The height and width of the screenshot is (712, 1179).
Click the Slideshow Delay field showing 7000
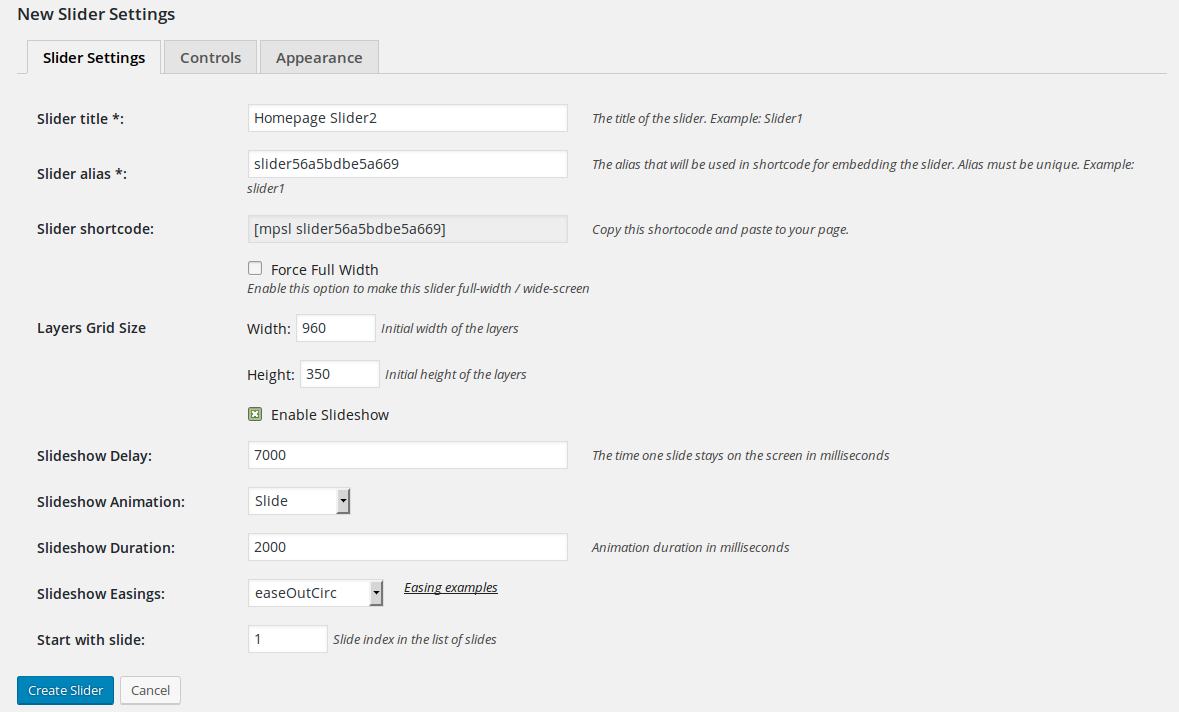tap(407, 455)
